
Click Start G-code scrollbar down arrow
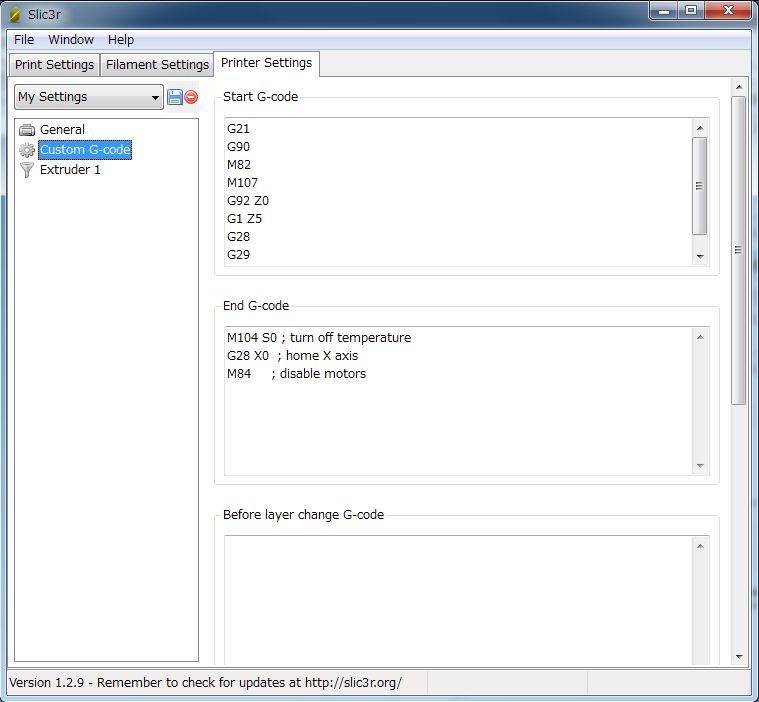pyautogui.click(x=700, y=256)
